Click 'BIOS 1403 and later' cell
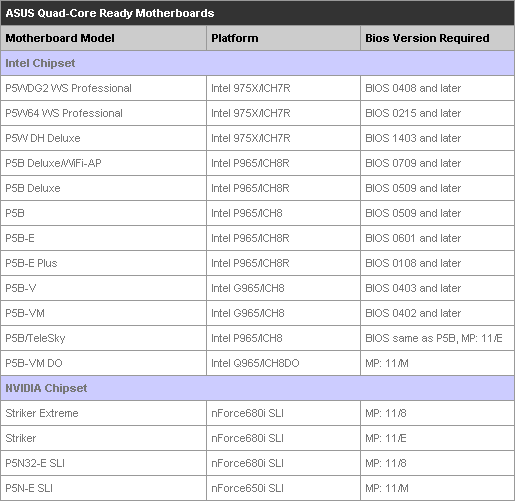516x501 pixels. [x=437, y=138]
